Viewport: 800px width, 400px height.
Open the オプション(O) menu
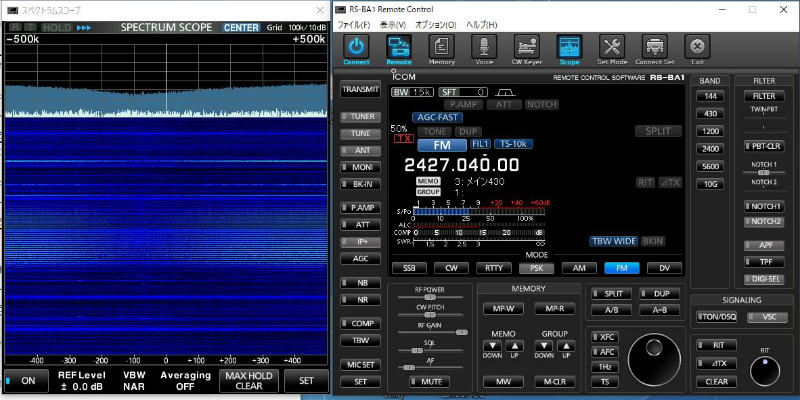click(435, 24)
